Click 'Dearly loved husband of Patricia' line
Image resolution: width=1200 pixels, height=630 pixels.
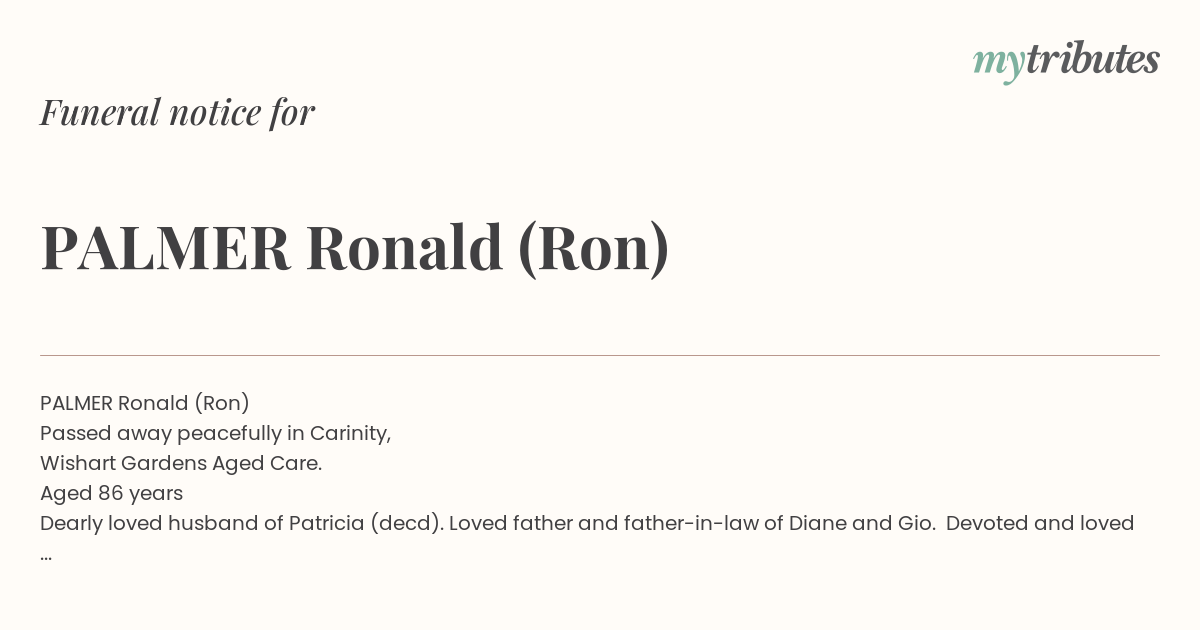click(x=587, y=523)
